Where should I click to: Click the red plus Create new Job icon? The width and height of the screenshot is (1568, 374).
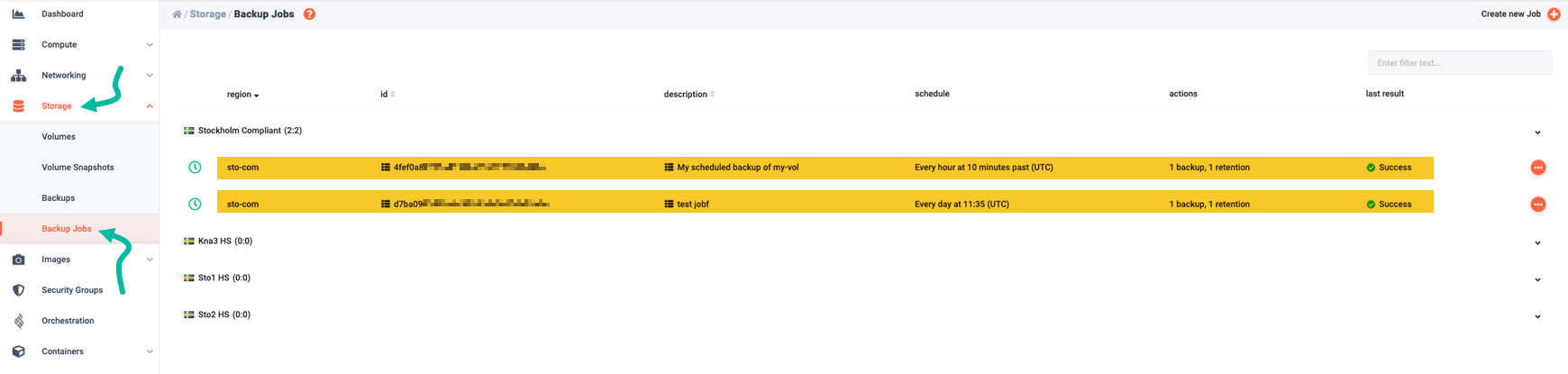tap(1554, 14)
